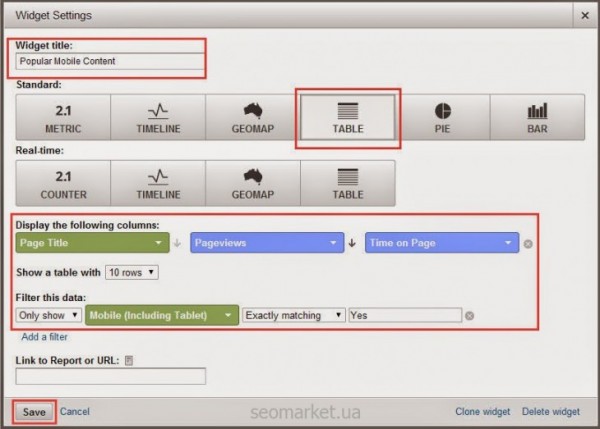Remove the Mobile filter with the delete icon
The height and width of the screenshot is (429, 600).
[470, 316]
